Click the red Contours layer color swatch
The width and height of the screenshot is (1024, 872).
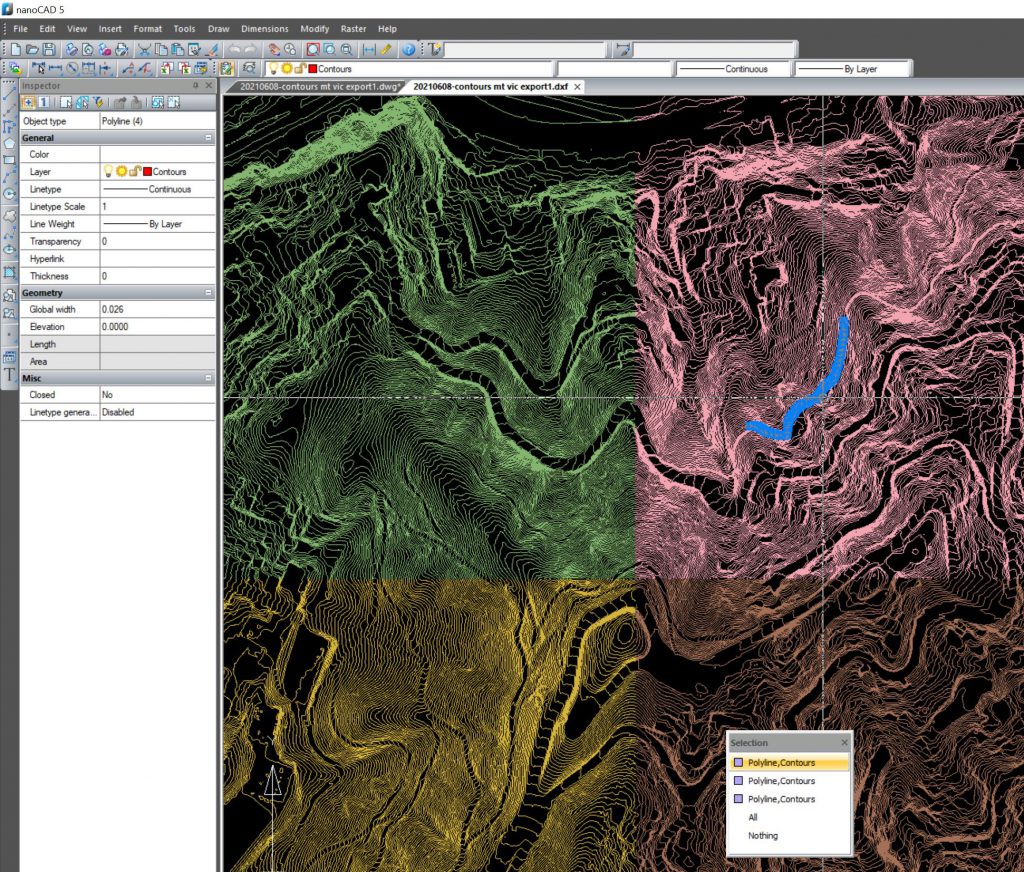[313, 69]
